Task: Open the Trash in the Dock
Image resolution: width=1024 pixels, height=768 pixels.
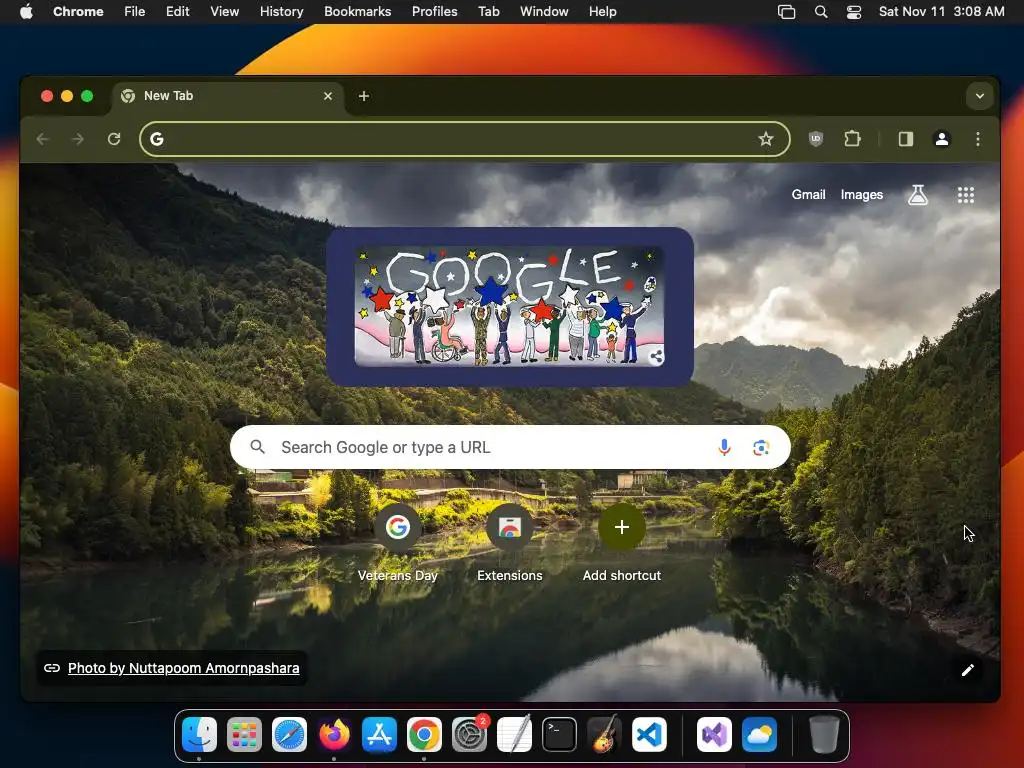Action: pyautogui.click(x=824, y=735)
